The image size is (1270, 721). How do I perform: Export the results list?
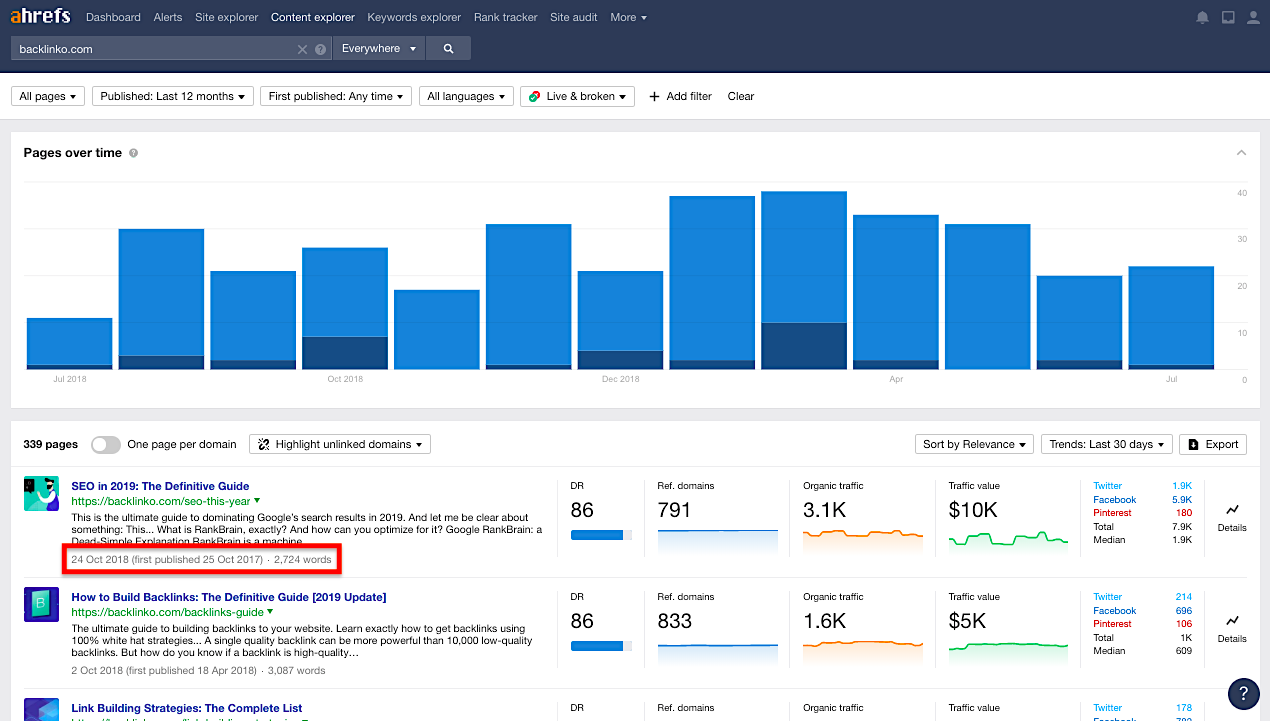point(1213,444)
